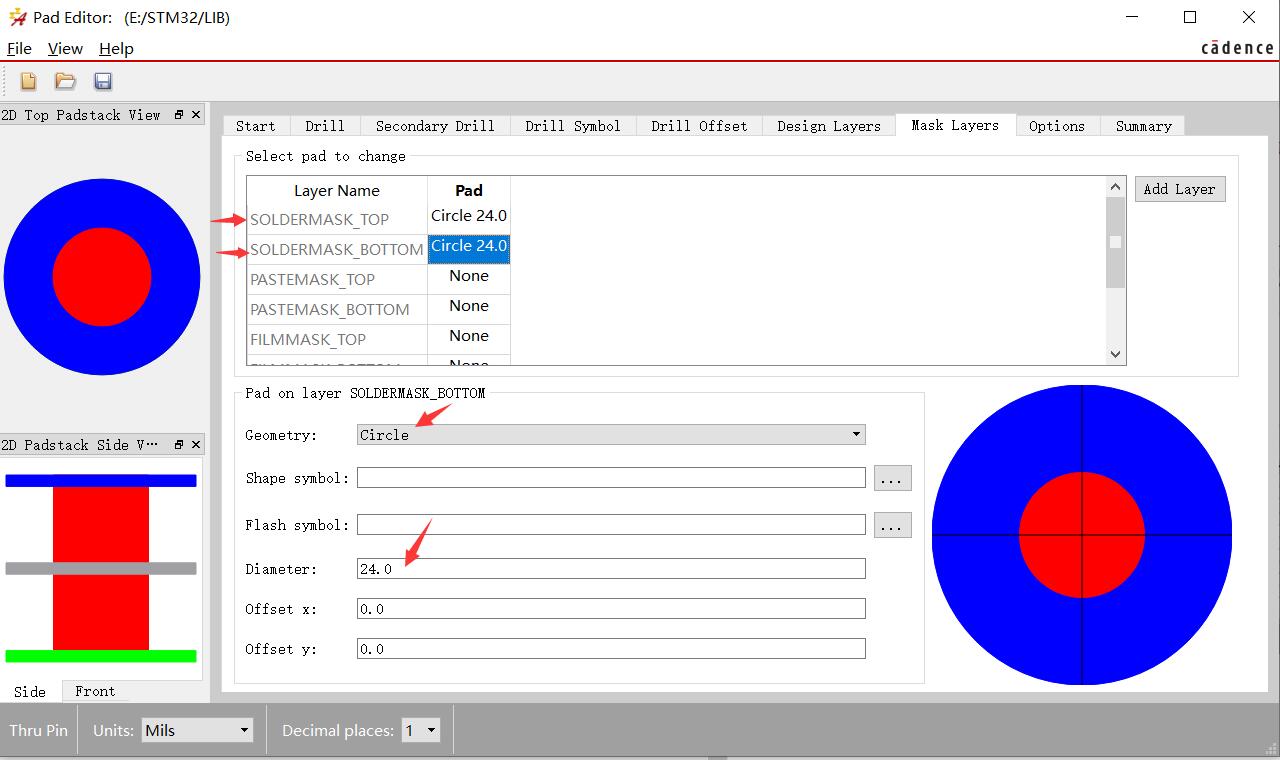Screen dimensions: 1280x760
Task: Switch to the Front view tab
Action: (95, 691)
